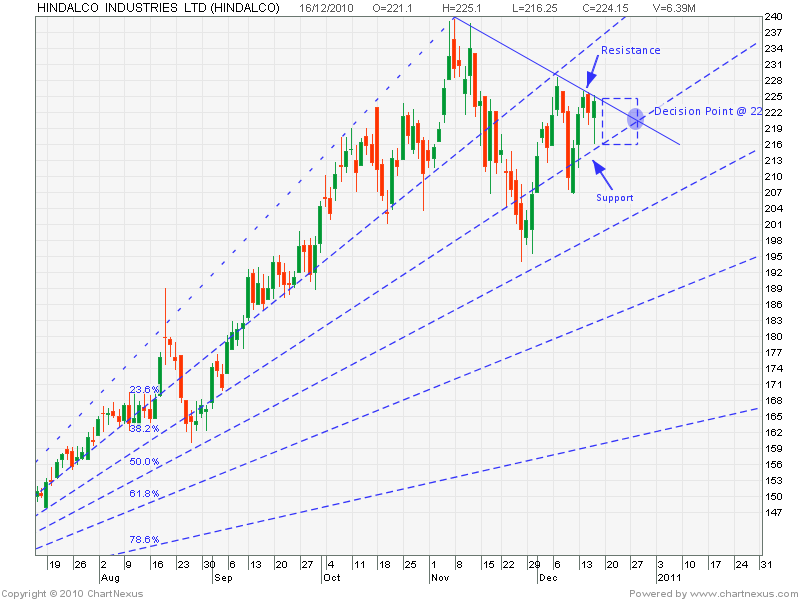Select the low value L=216.25
The height and width of the screenshot is (600, 800).
coord(534,8)
